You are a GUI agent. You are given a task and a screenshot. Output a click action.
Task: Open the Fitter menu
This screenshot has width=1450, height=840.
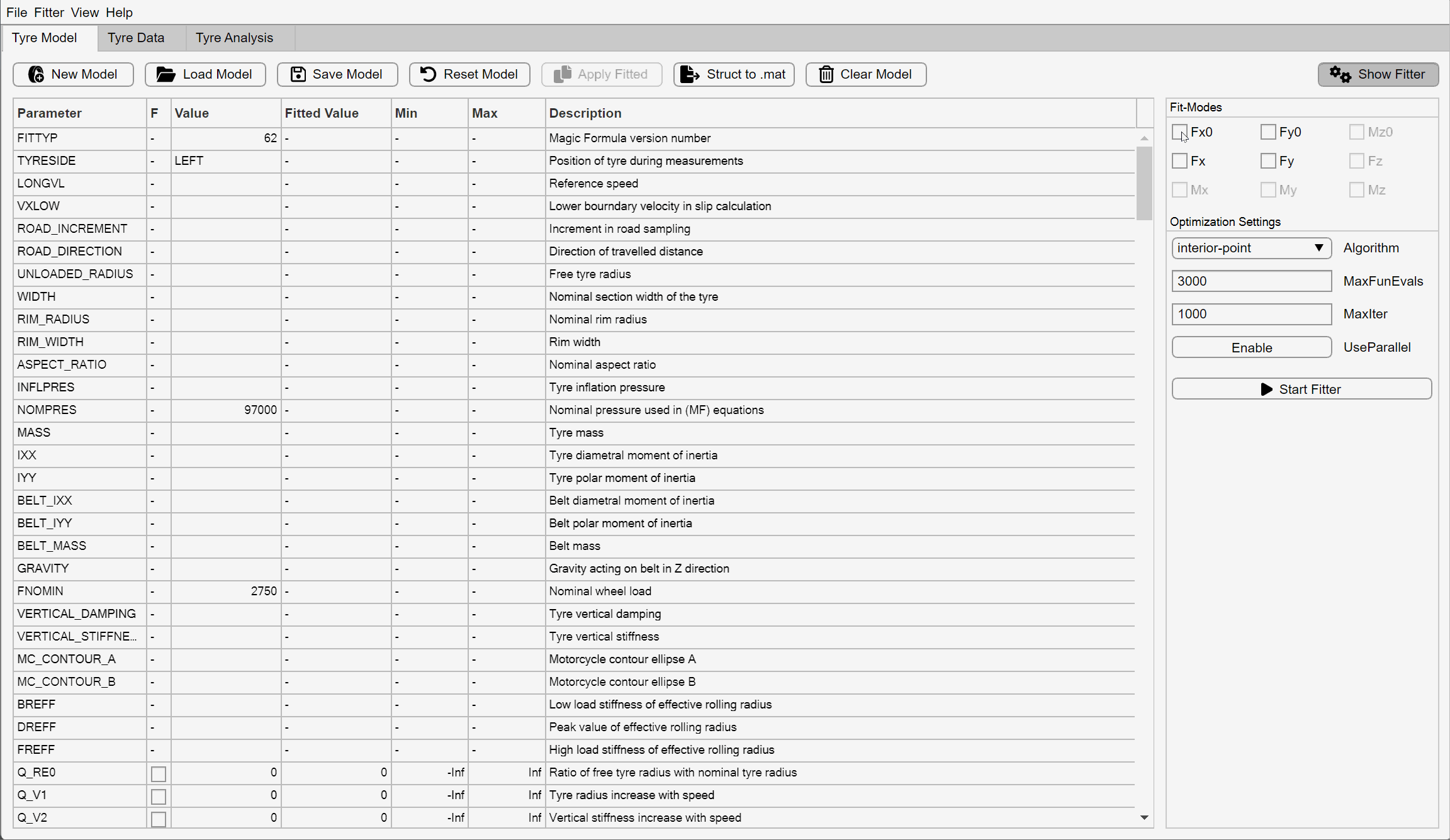point(49,12)
